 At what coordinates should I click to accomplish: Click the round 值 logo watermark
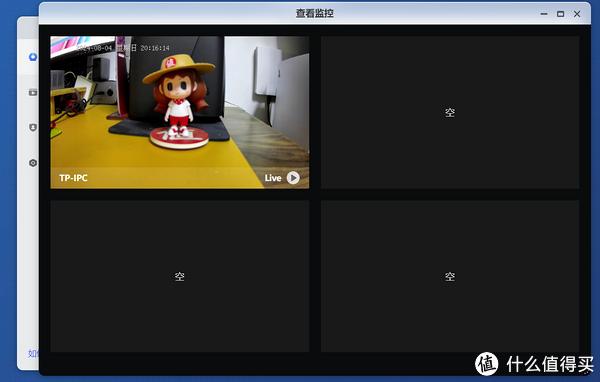coord(486,364)
